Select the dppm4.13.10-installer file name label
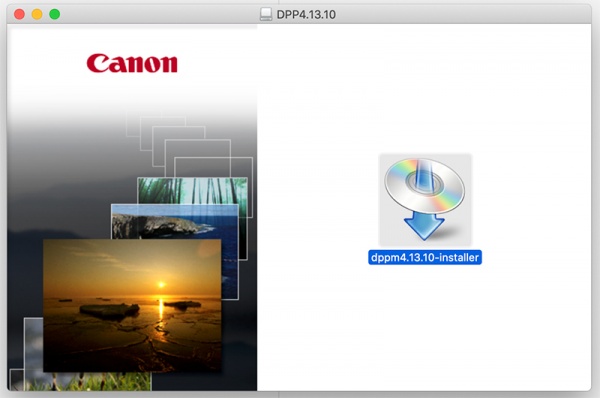Viewport: 600px width, 398px height. pyautogui.click(x=425, y=258)
